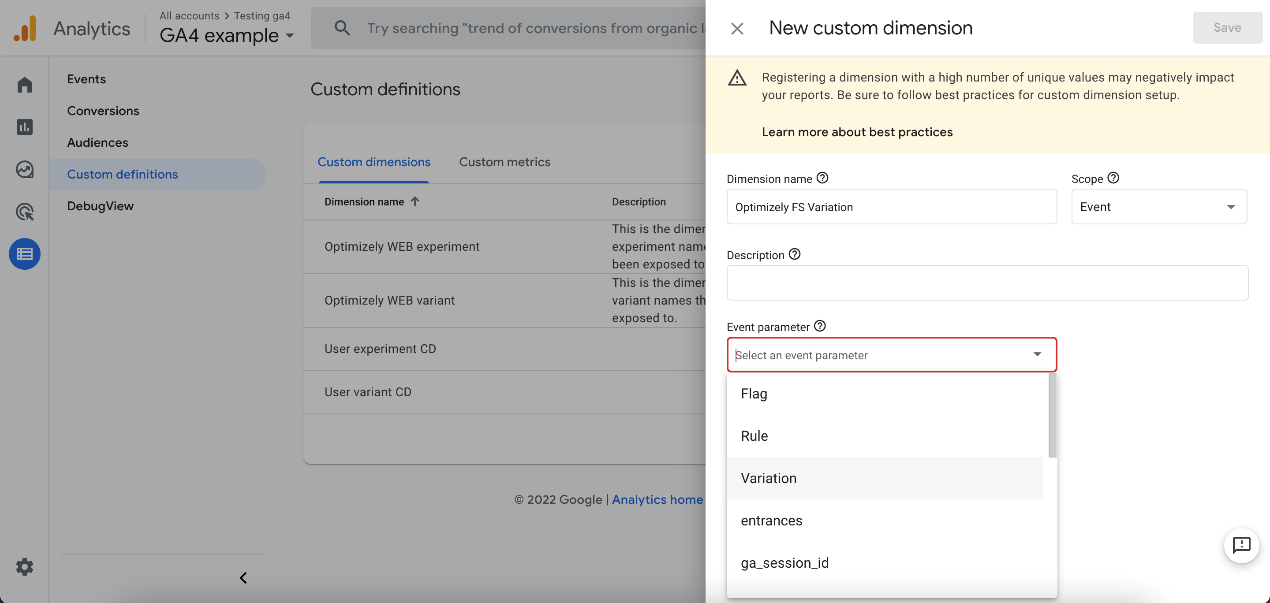Collapse the side navigation with chevron
1270x603 pixels.
[x=243, y=578]
